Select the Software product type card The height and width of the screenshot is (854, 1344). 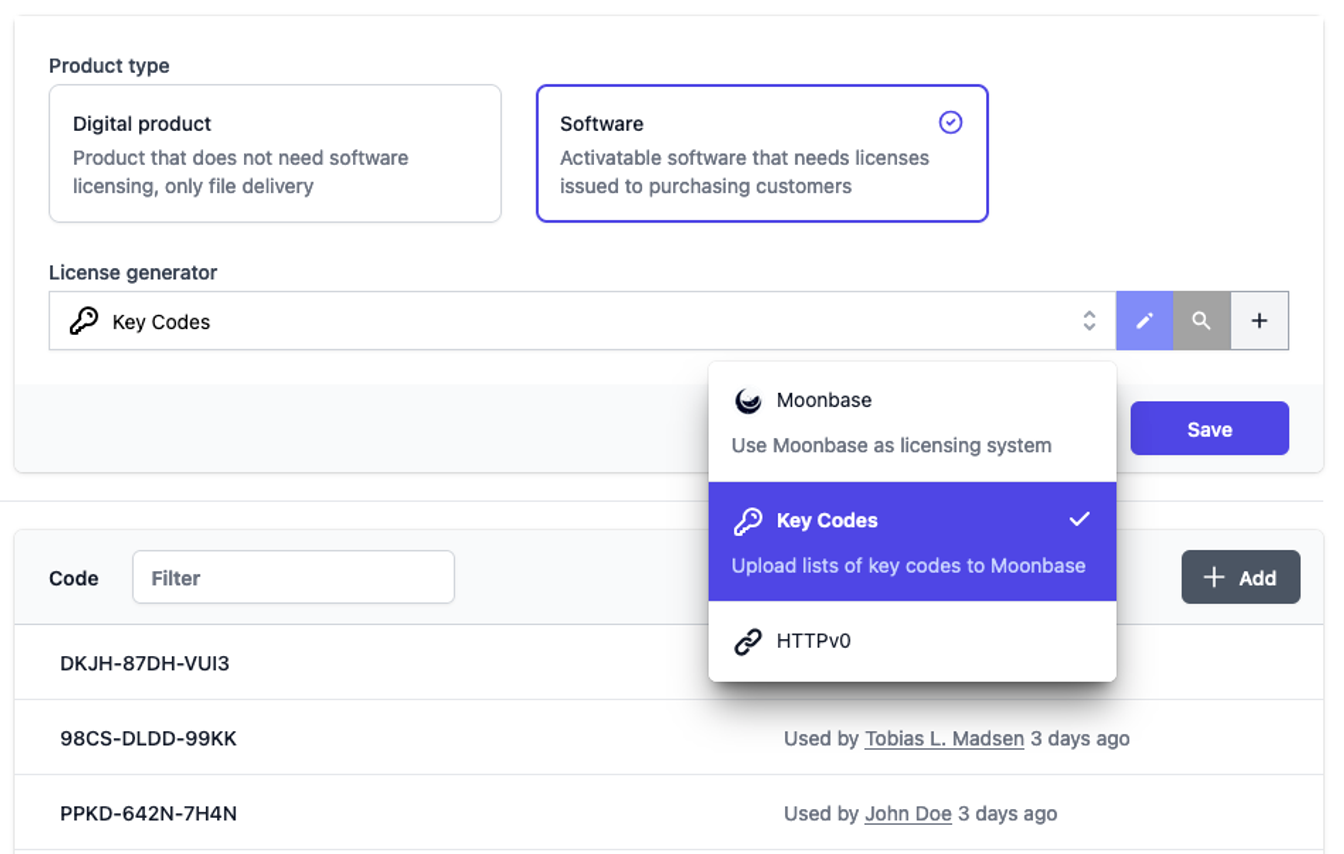[762, 153]
